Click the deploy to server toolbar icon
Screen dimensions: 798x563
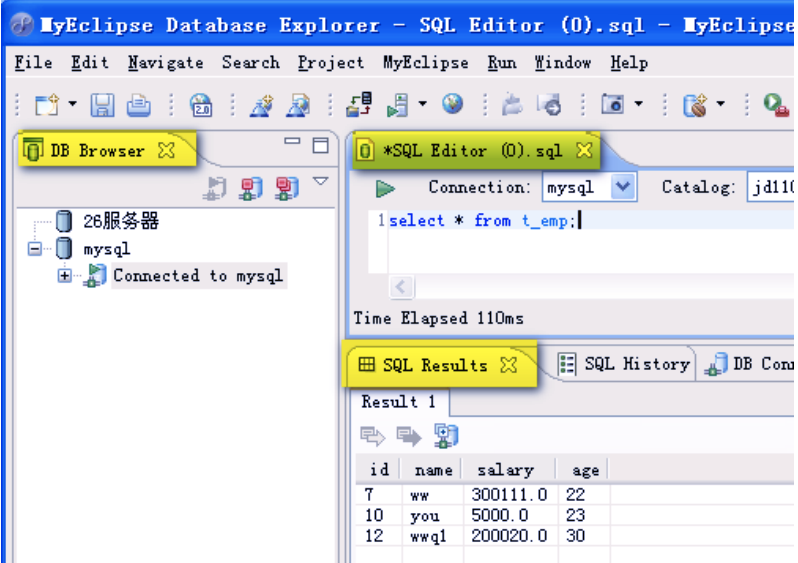point(359,104)
